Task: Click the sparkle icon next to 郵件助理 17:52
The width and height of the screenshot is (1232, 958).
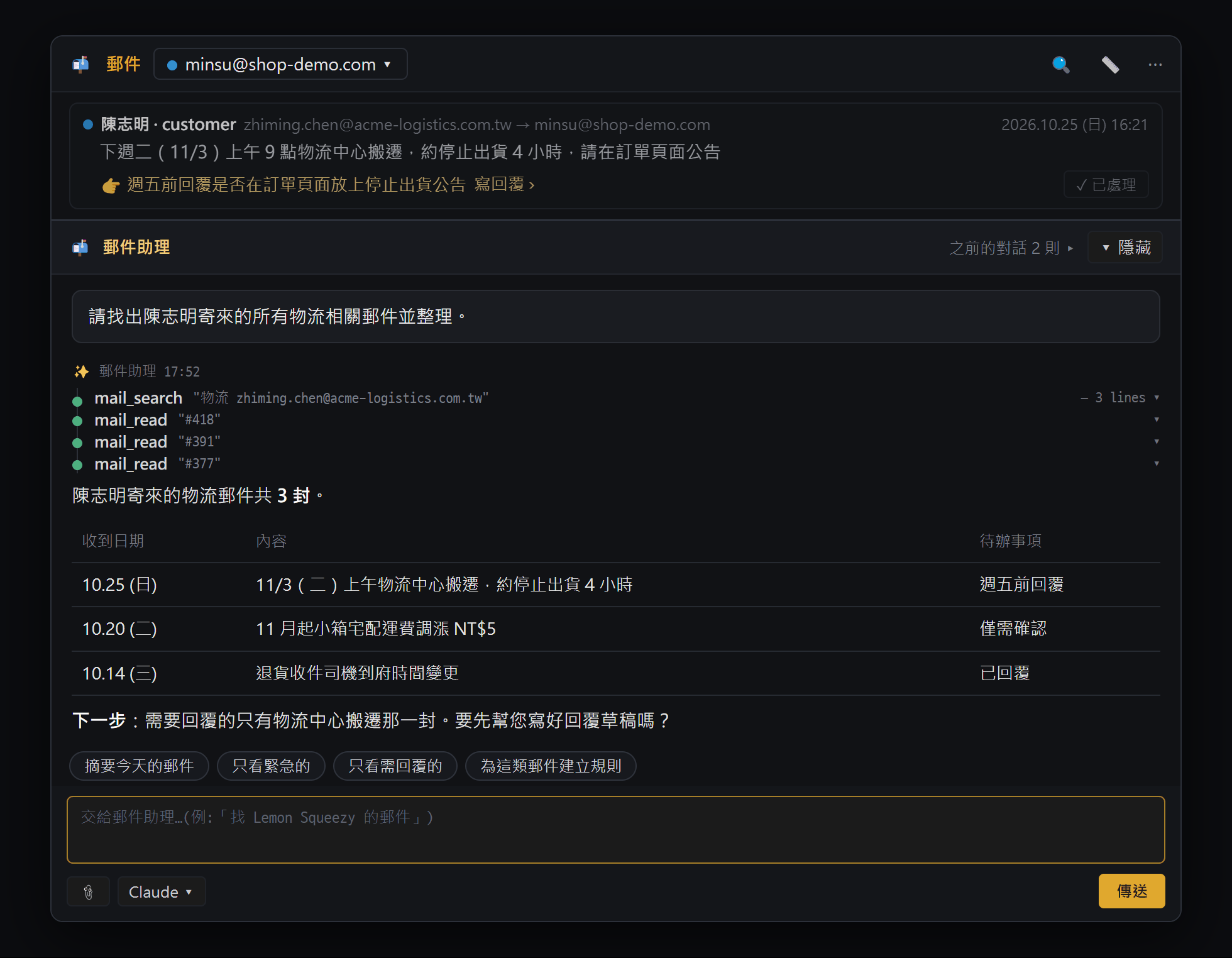Action: pos(81,372)
